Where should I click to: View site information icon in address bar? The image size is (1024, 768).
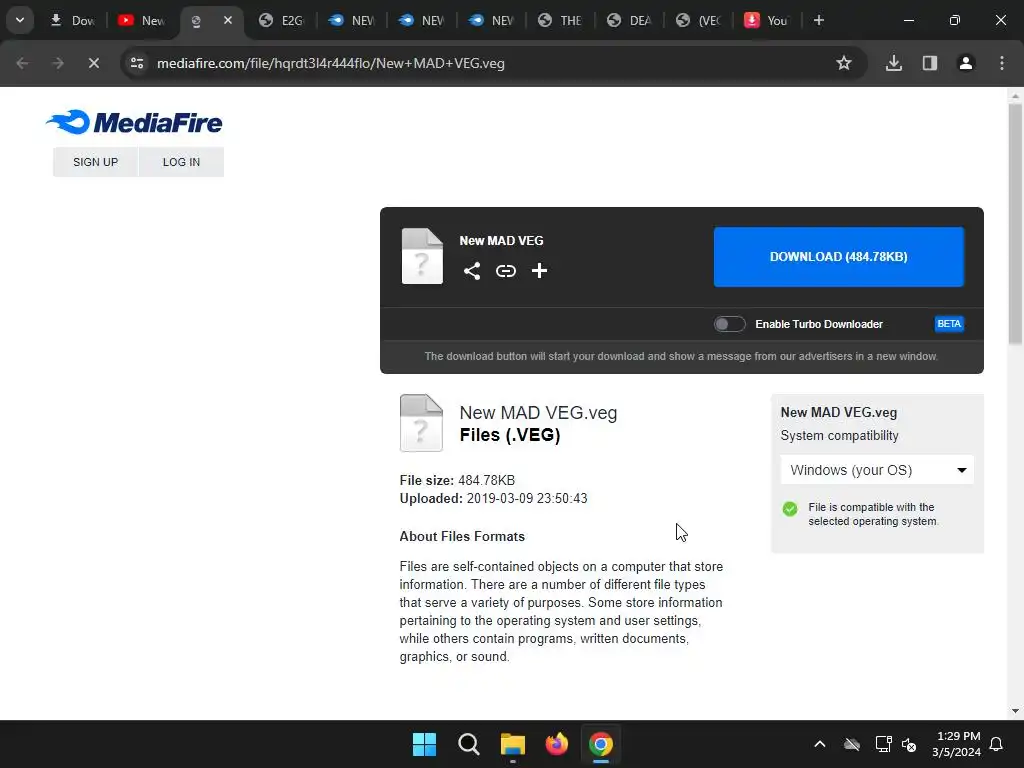(x=137, y=63)
